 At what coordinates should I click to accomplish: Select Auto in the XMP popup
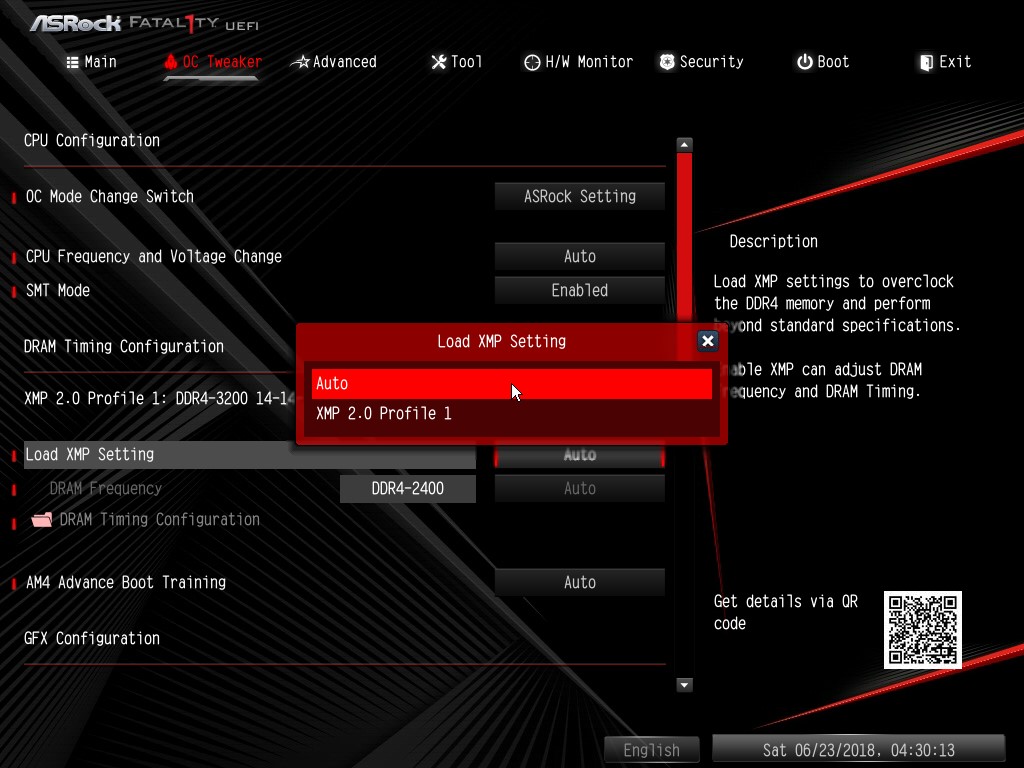point(510,383)
